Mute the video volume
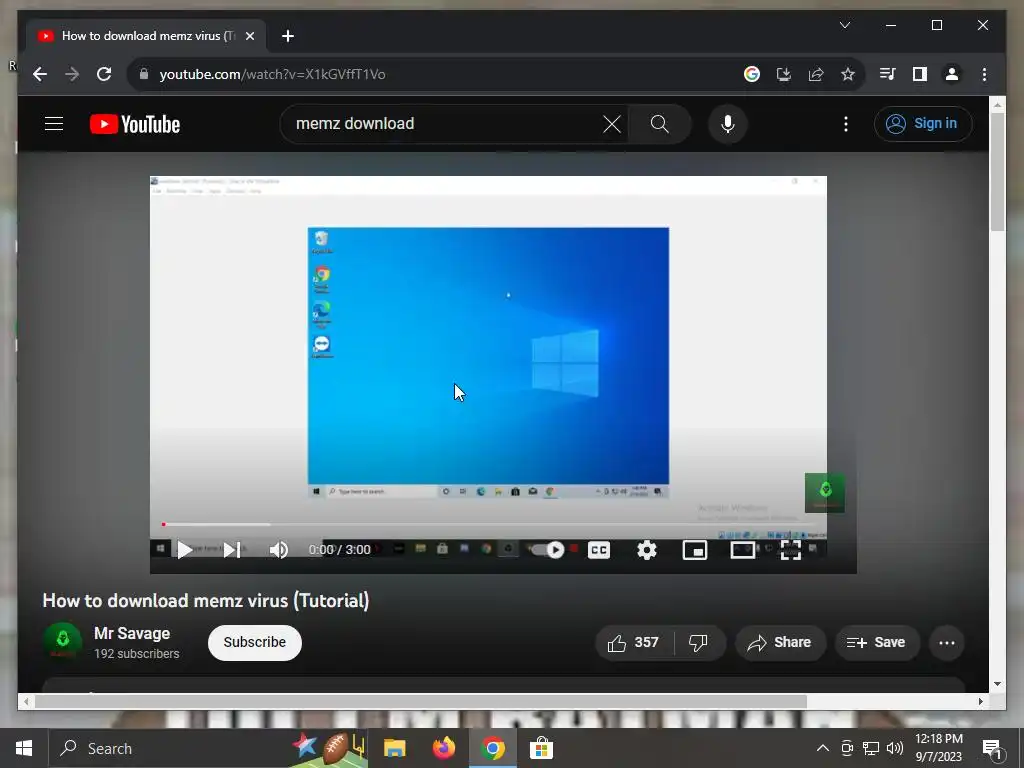Image resolution: width=1024 pixels, height=768 pixels. tap(279, 550)
